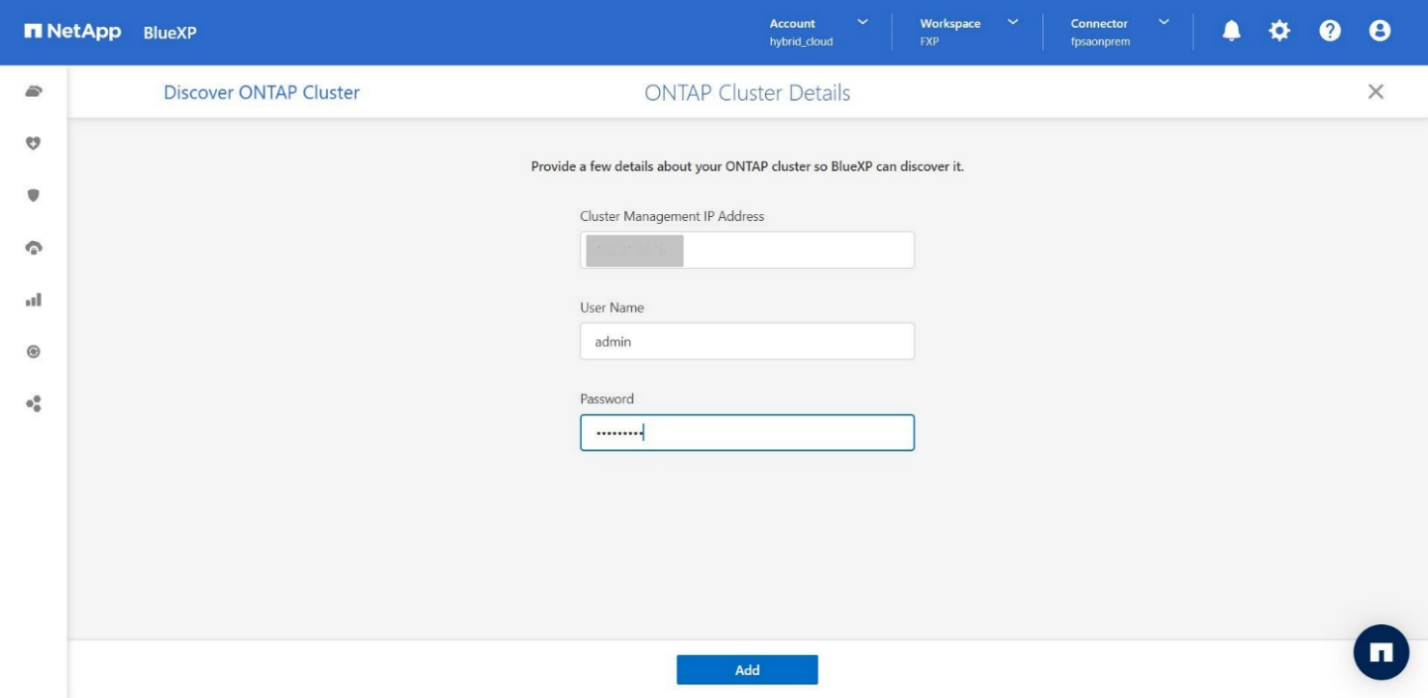This screenshot has width=1428, height=698.
Task: Click the Discover ONTAP Cluster heading
Action: point(262,93)
